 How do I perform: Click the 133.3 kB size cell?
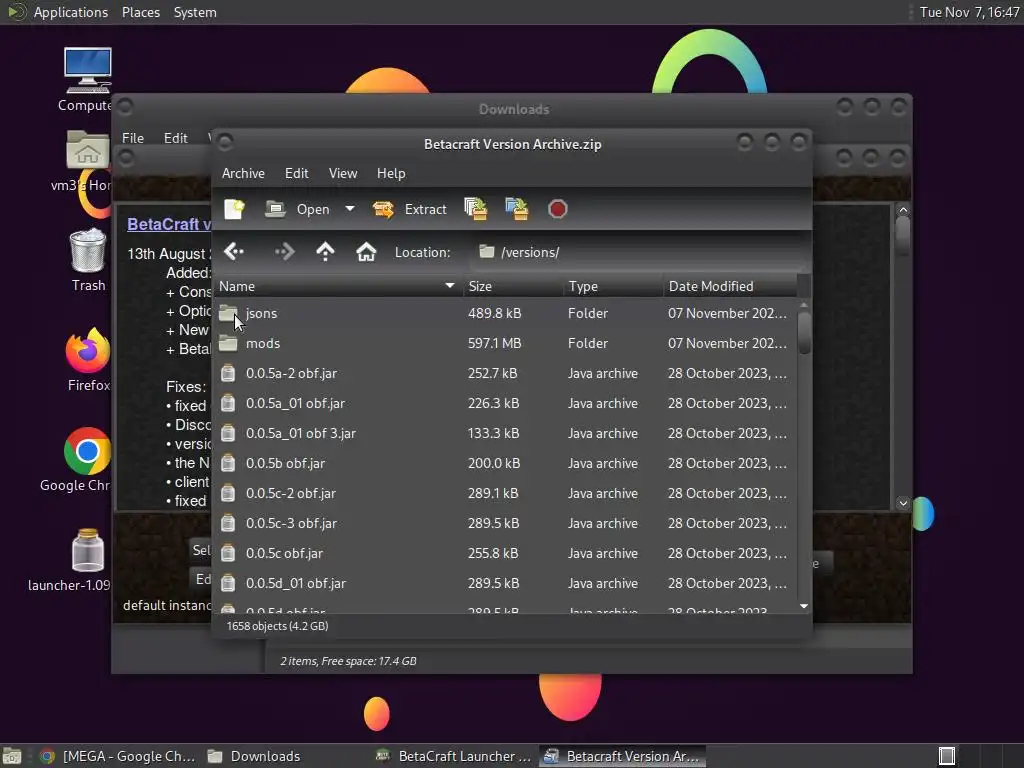[493, 434]
